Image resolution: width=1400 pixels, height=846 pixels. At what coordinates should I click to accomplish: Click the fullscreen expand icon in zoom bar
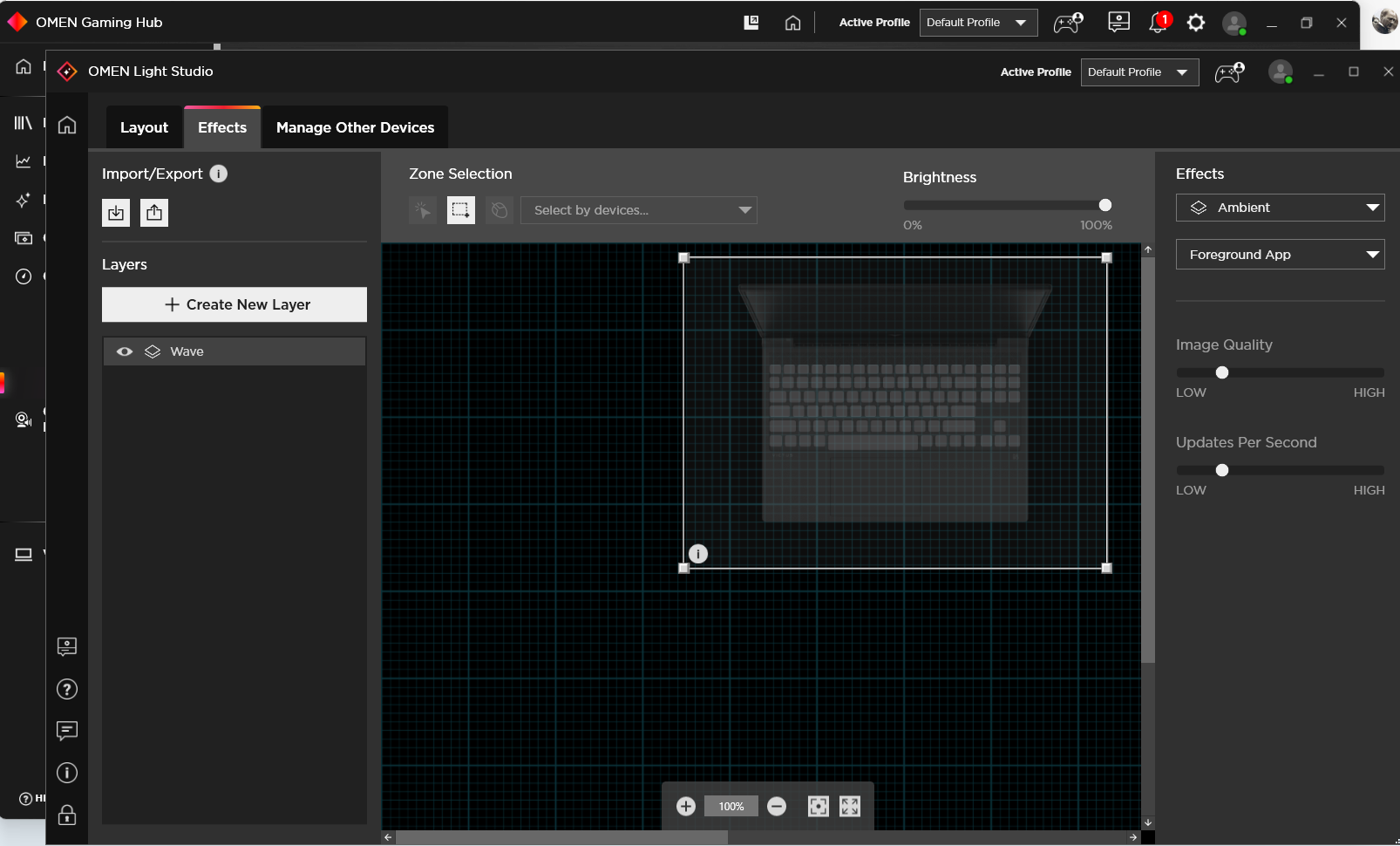pyautogui.click(x=850, y=807)
